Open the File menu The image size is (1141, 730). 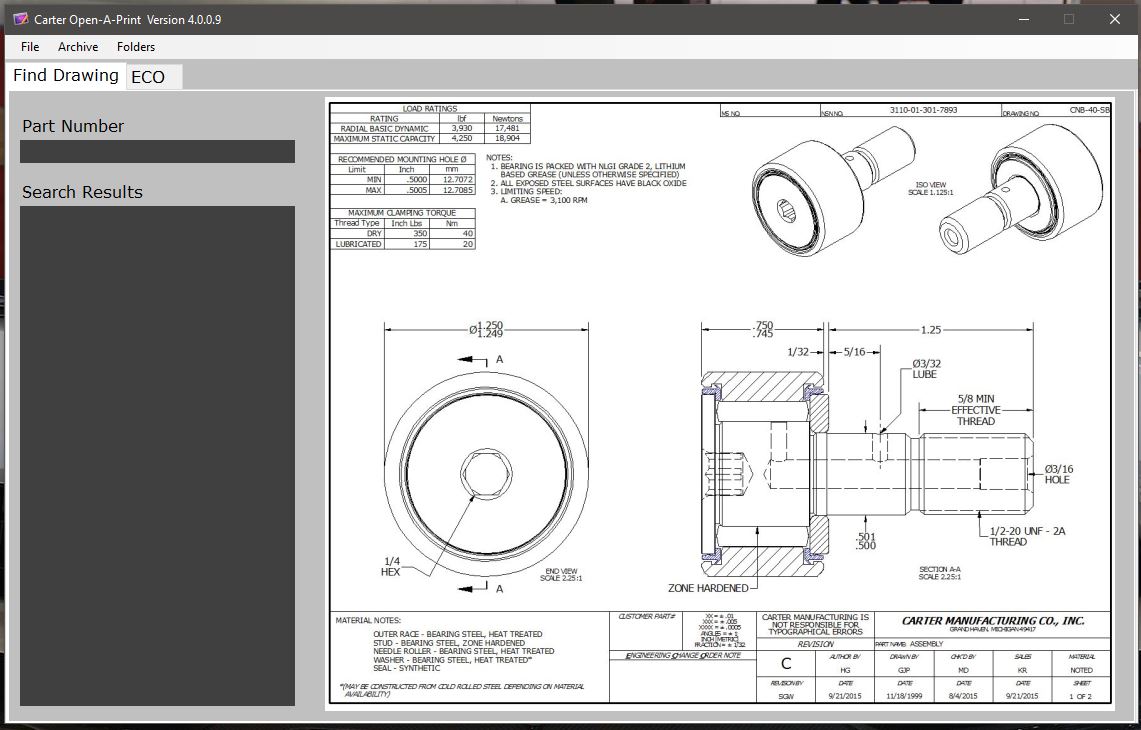[29, 46]
